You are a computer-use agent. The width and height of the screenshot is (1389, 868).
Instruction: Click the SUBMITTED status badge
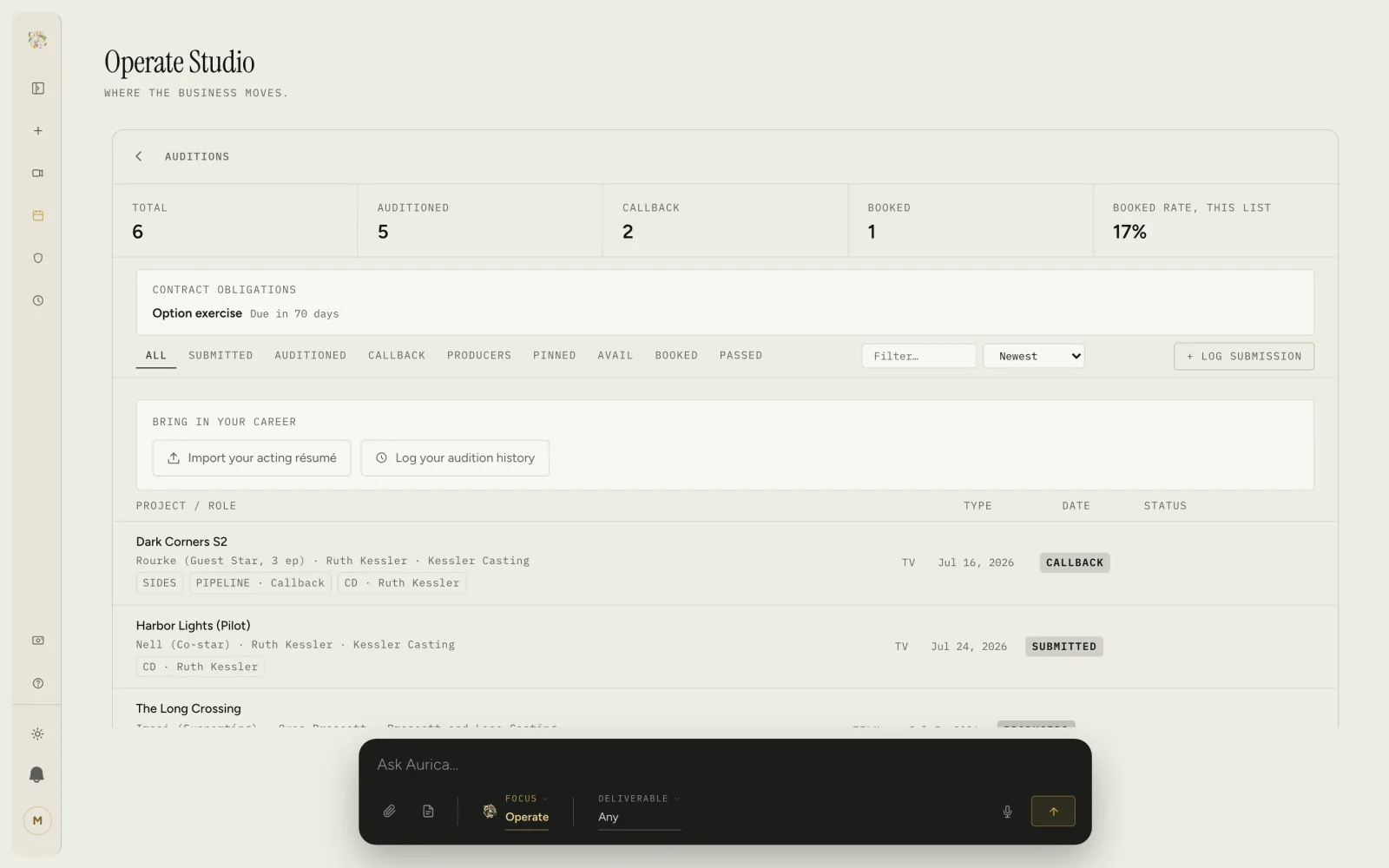pyautogui.click(x=1064, y=647)
